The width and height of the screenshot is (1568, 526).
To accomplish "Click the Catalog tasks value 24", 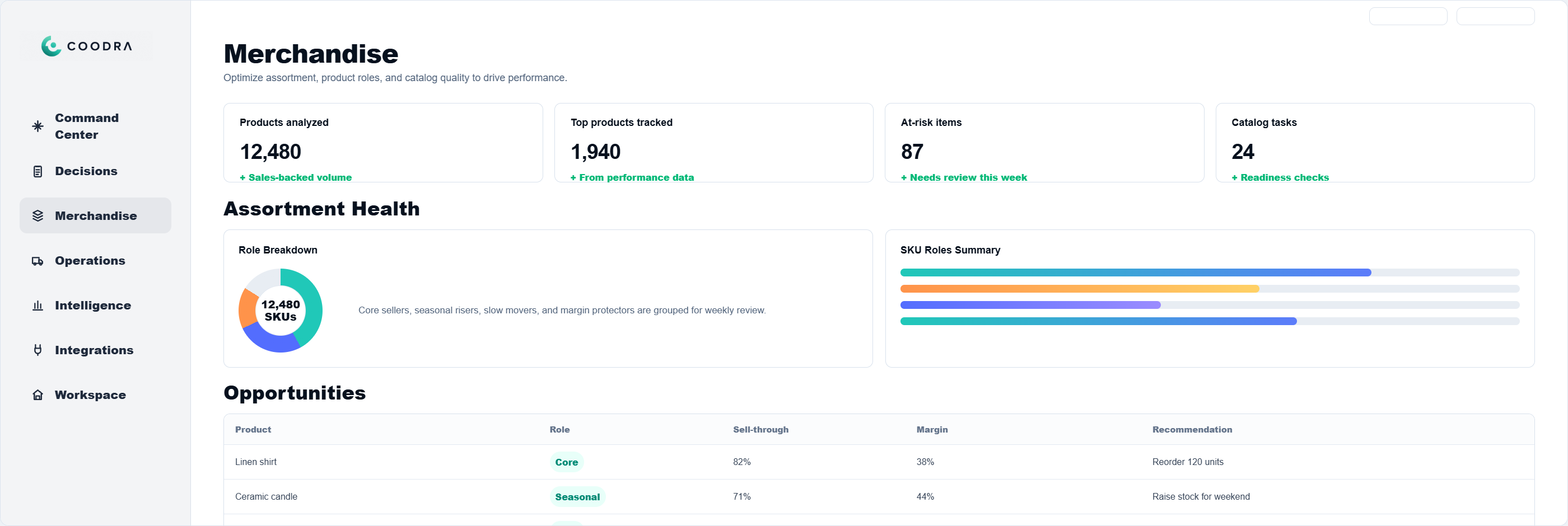I will (1242, 152).
